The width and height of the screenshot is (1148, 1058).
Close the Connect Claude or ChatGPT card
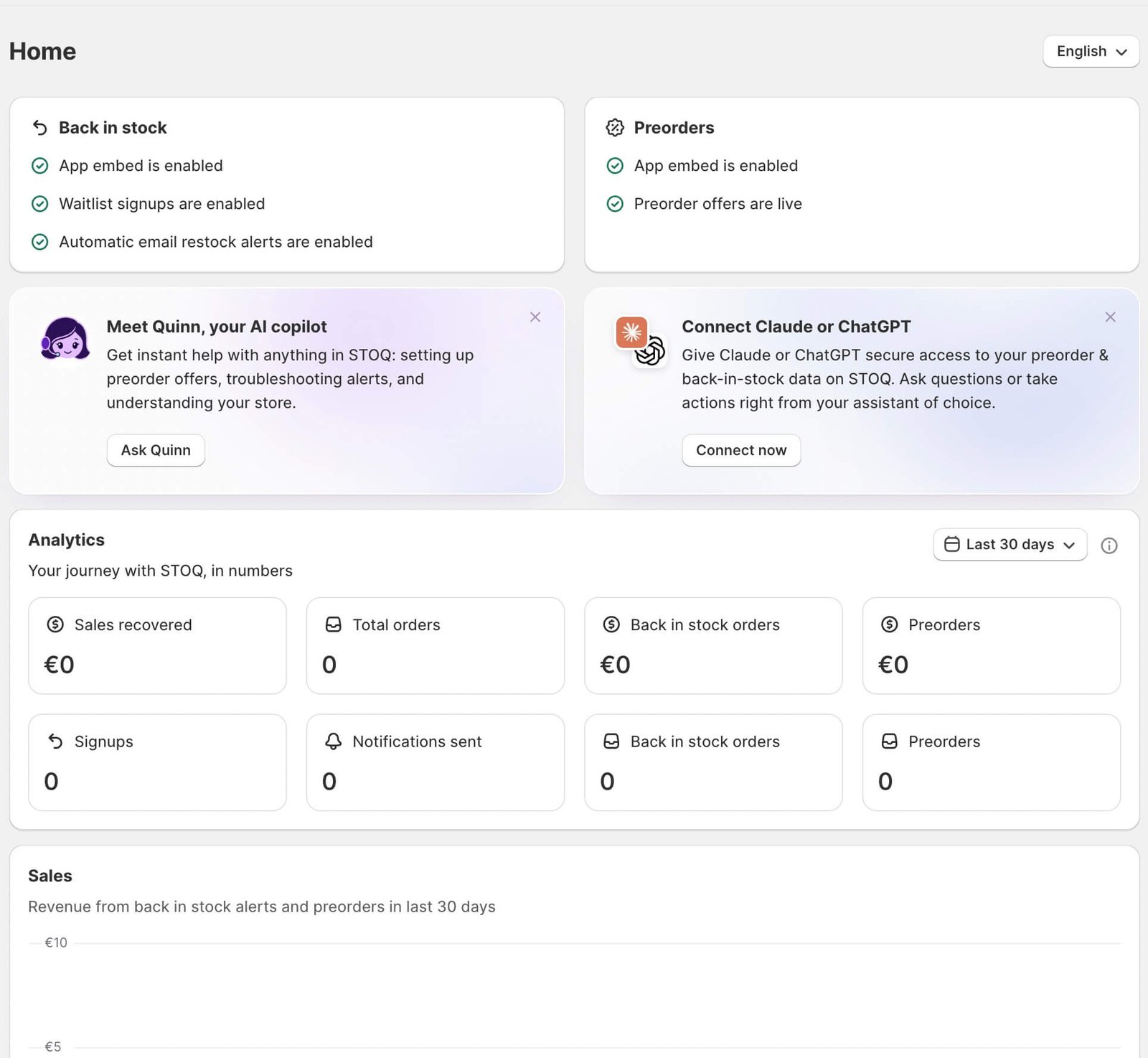[x=1110, y=317]
